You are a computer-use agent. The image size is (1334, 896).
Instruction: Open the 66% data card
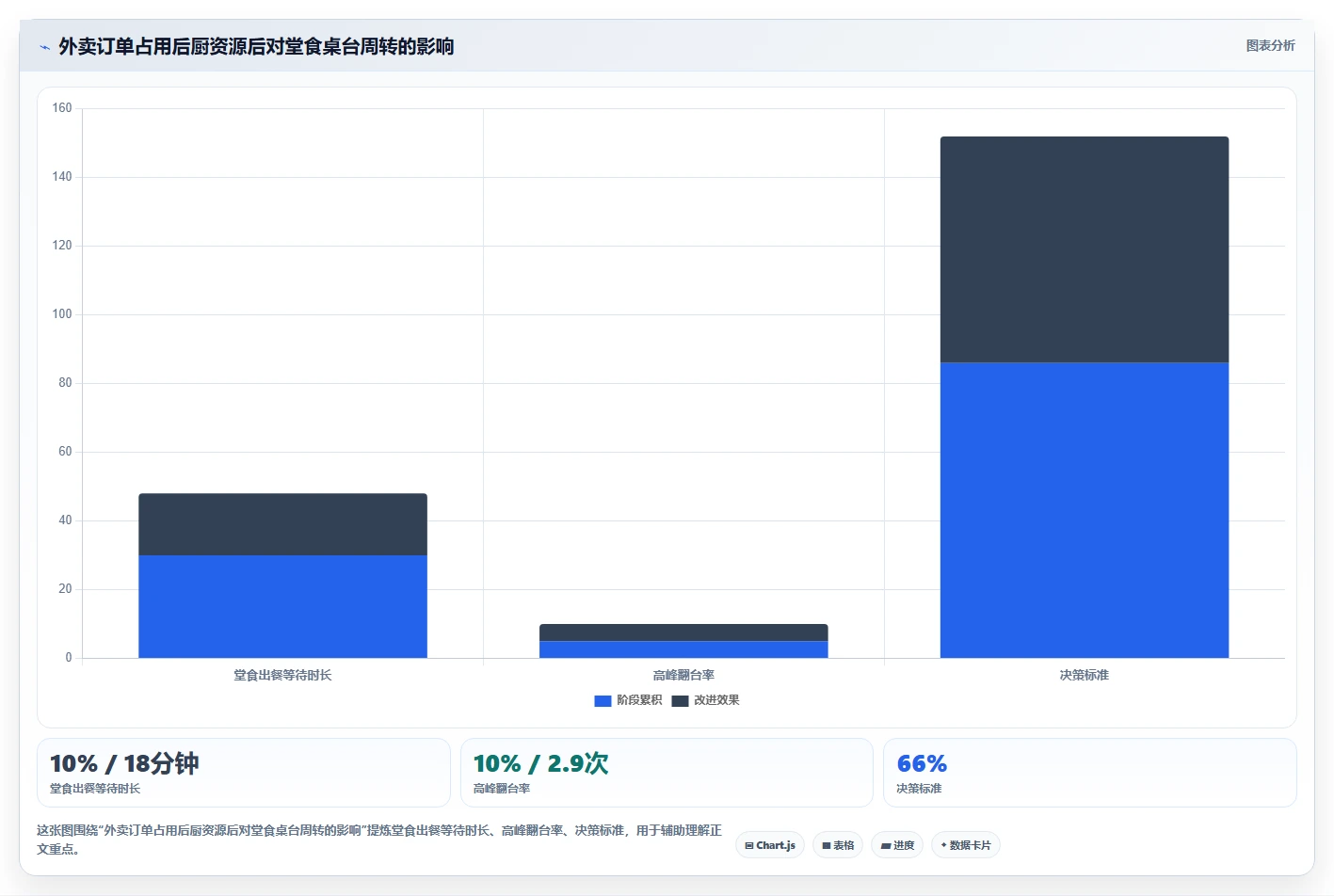coord(1090,773)
